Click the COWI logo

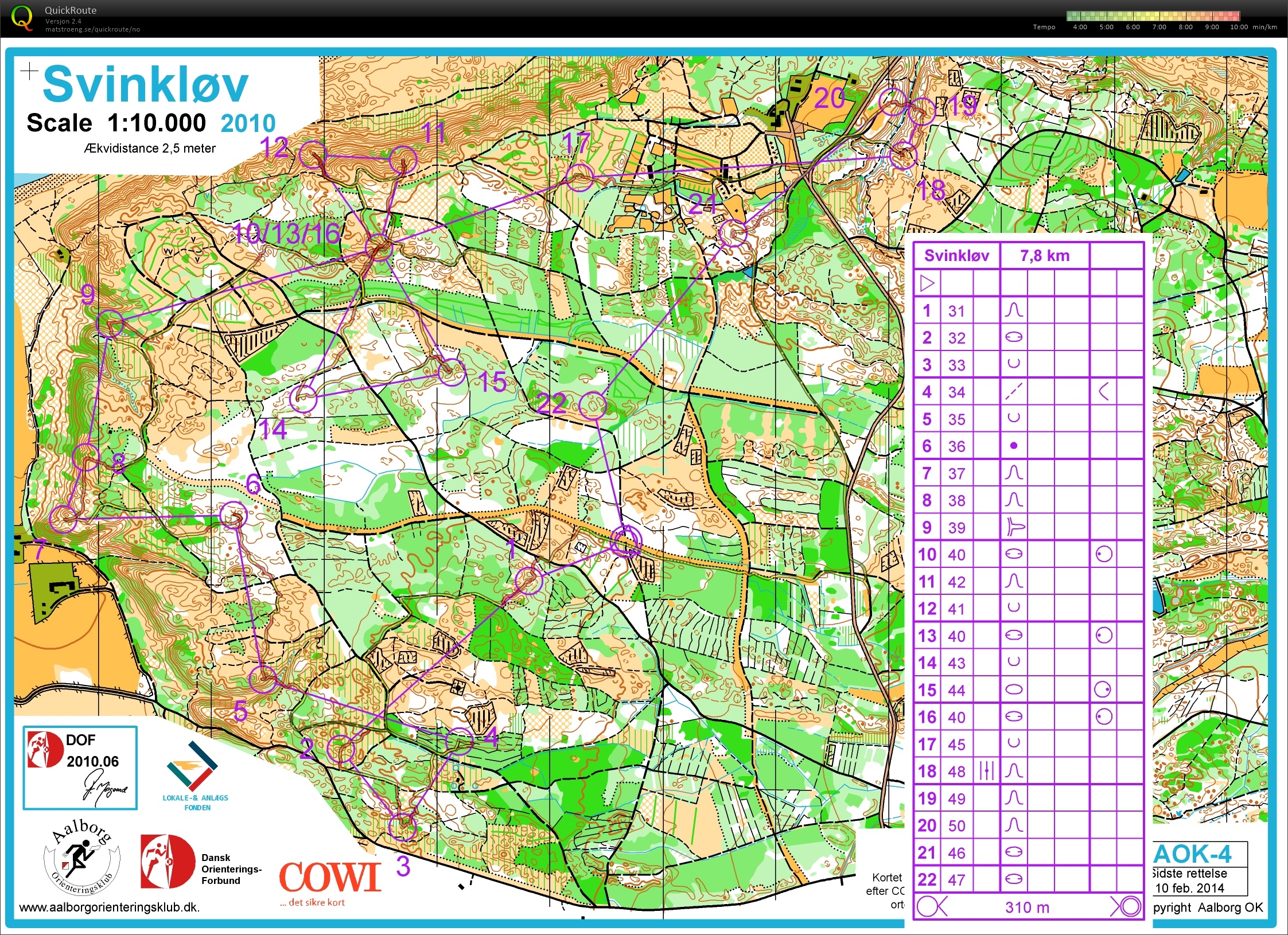pyautogui.click(x=330, y=878)
